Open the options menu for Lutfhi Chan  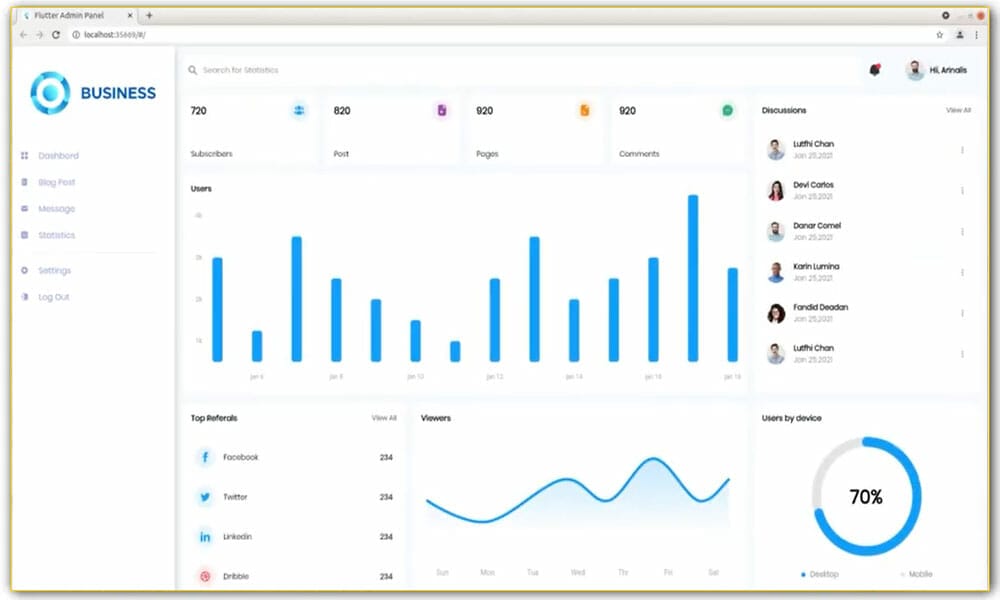point(961,147)
